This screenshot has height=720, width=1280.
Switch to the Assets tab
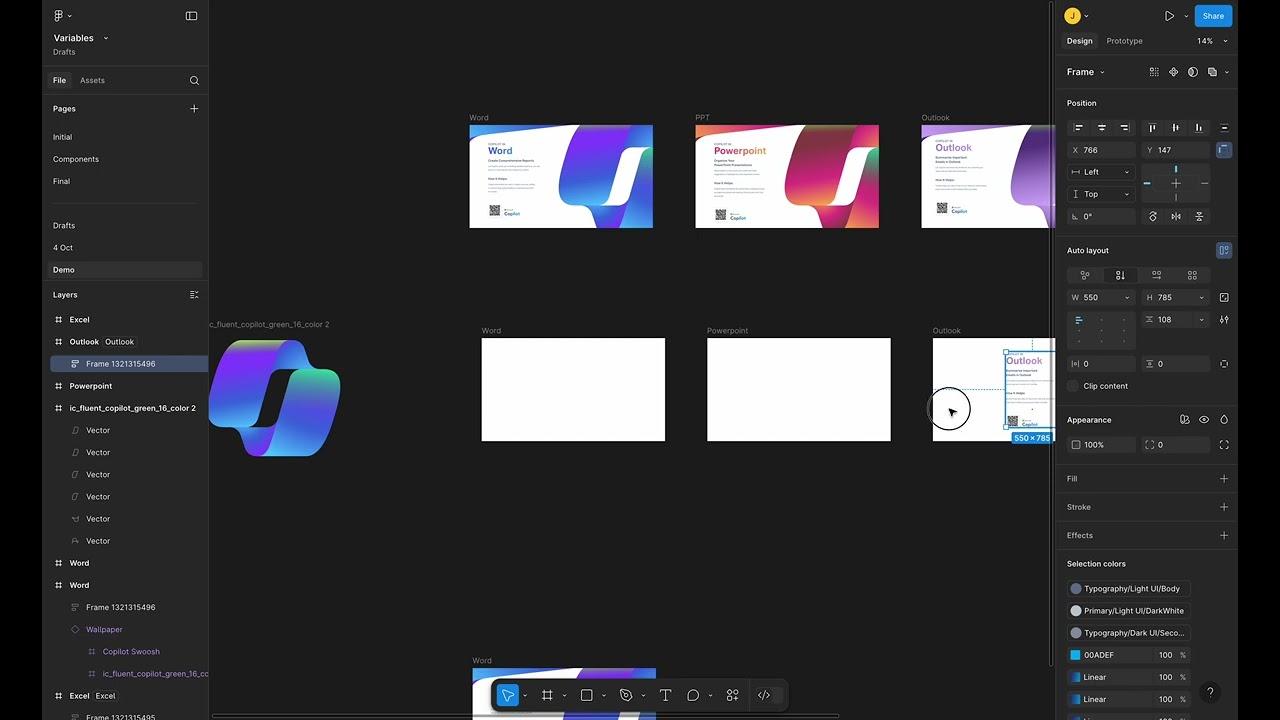(x=92, y=80)
